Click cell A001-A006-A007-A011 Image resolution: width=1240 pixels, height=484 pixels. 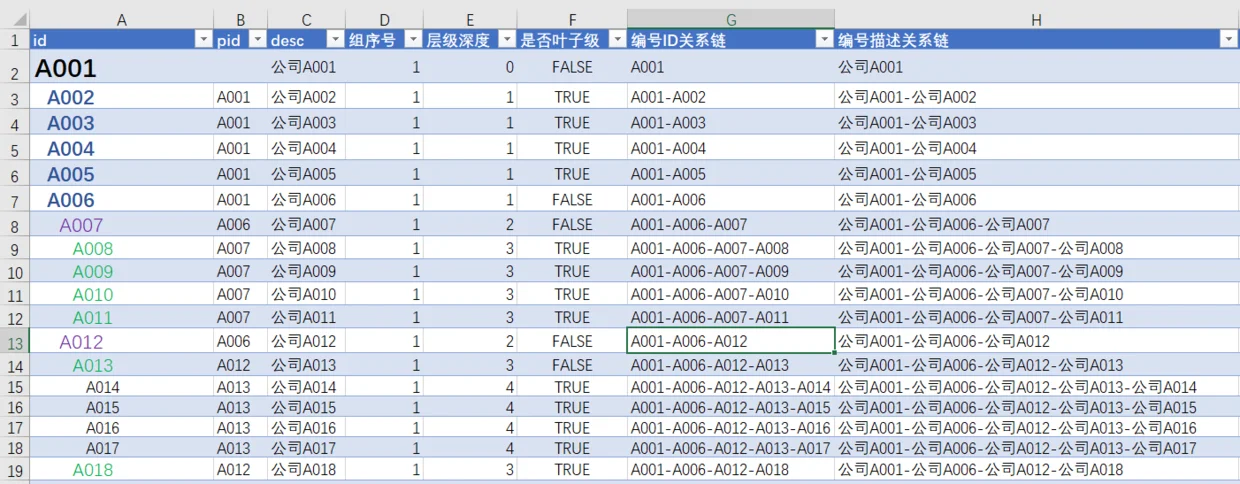[731, 318]
